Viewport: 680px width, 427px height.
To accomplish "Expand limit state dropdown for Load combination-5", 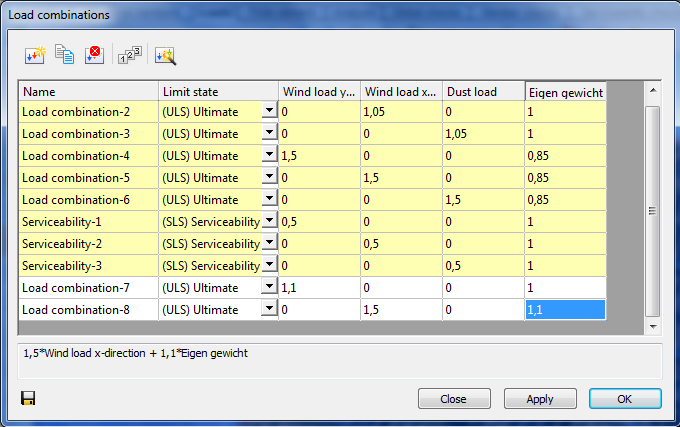I will tap(270, 176).
